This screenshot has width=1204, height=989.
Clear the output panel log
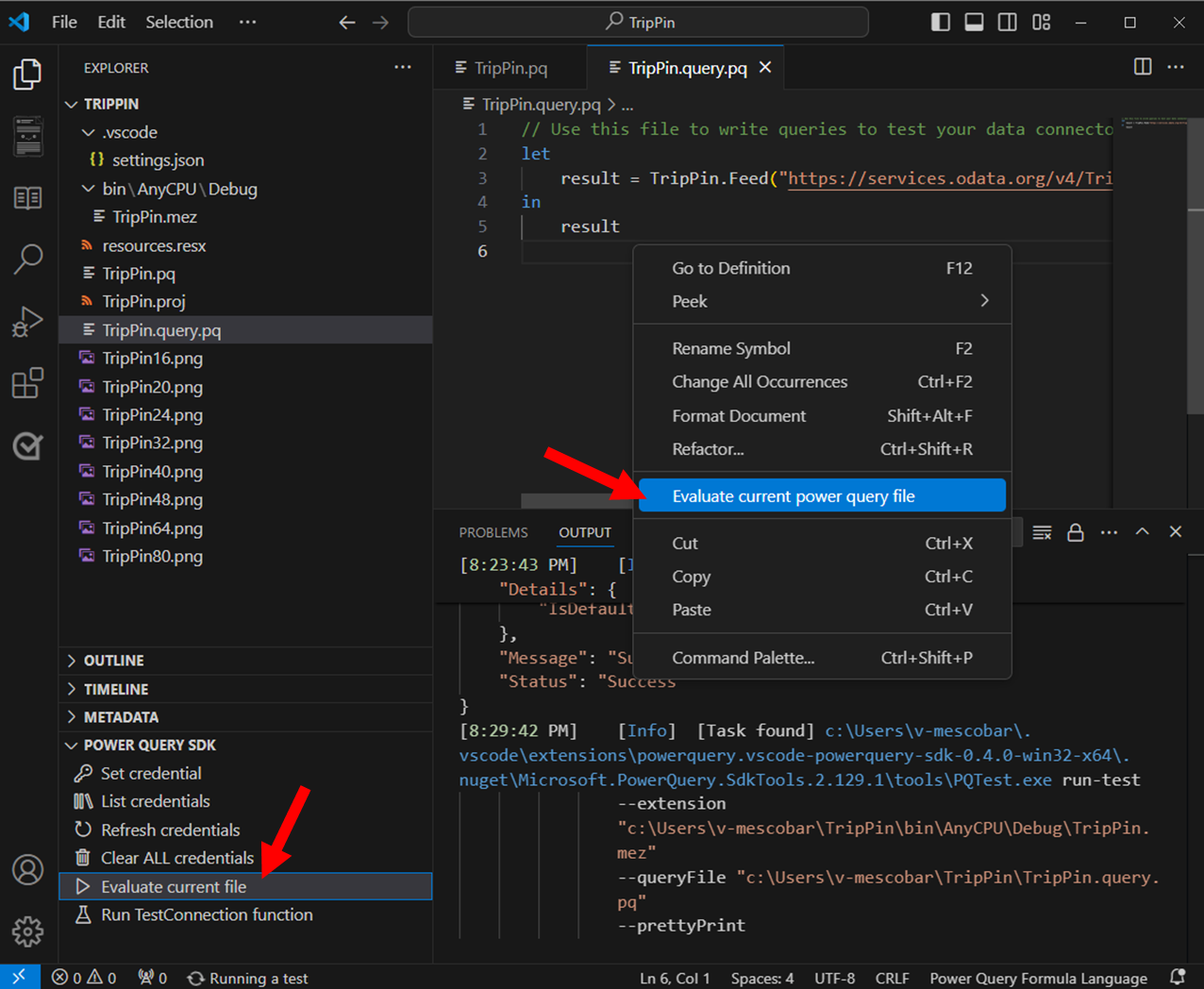pyautogui.click(x=1042, y=532)
